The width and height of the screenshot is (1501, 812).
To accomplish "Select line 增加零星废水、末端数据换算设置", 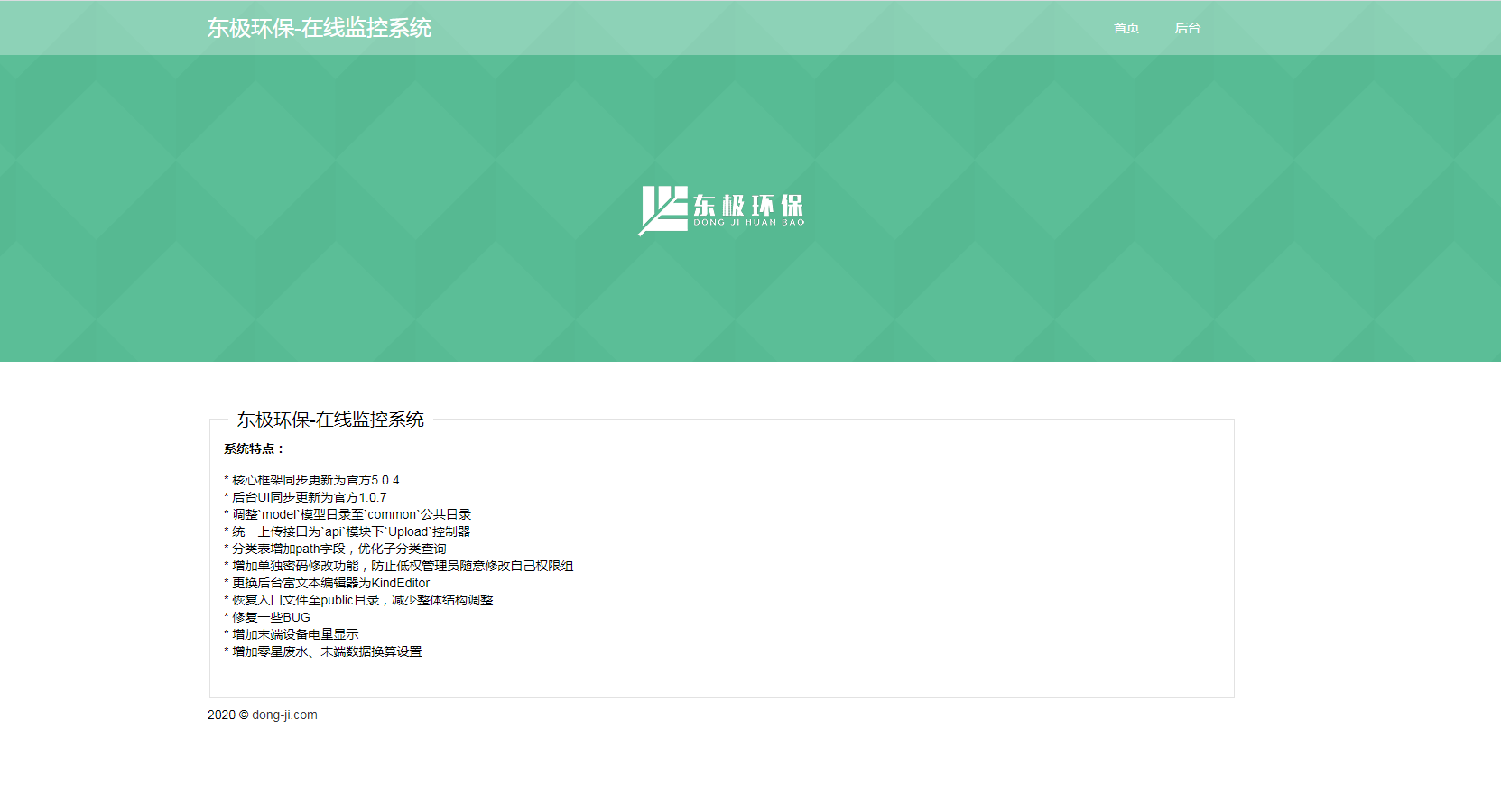I will click(x=323, y=651).
